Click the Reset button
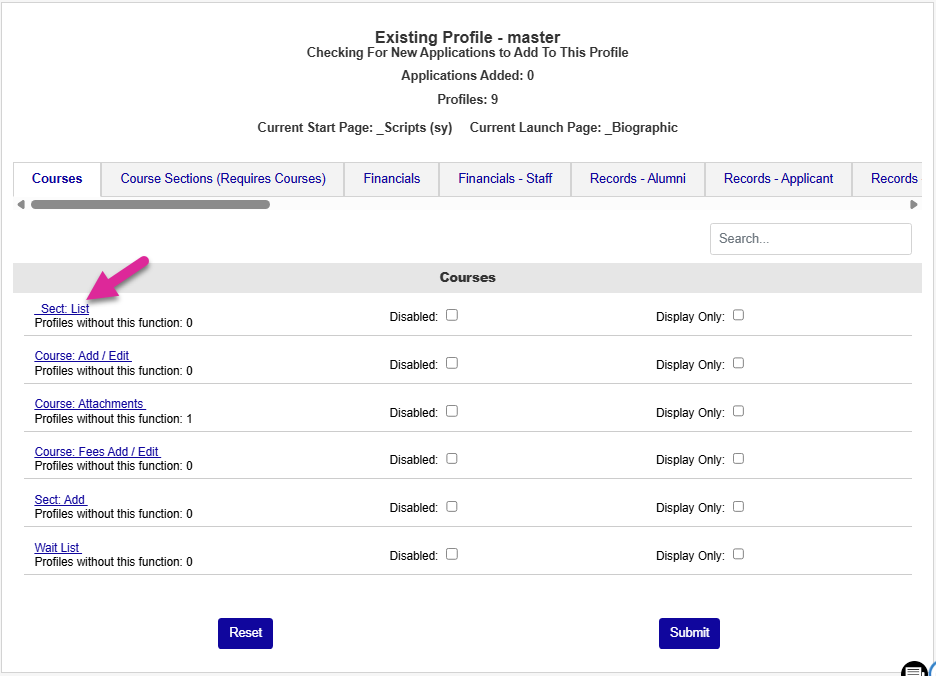The image size is (936, 676). [245, 633]
